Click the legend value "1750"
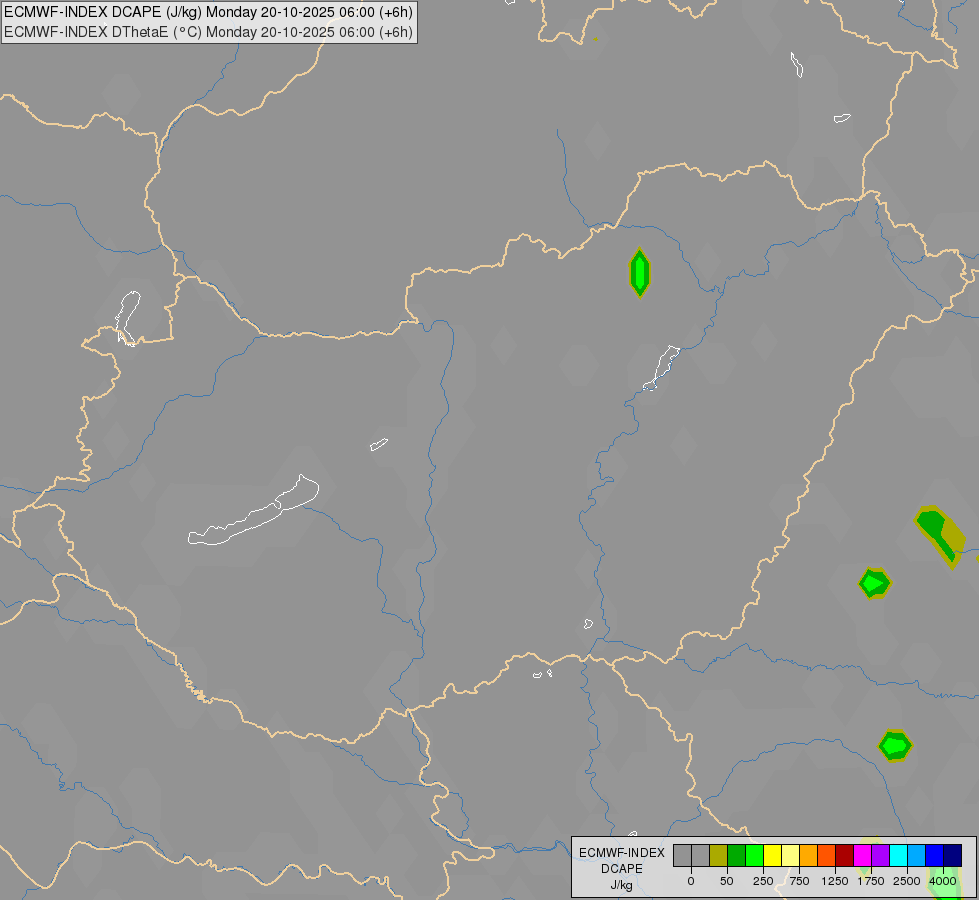The image size is (979, 900). point(871,881)
